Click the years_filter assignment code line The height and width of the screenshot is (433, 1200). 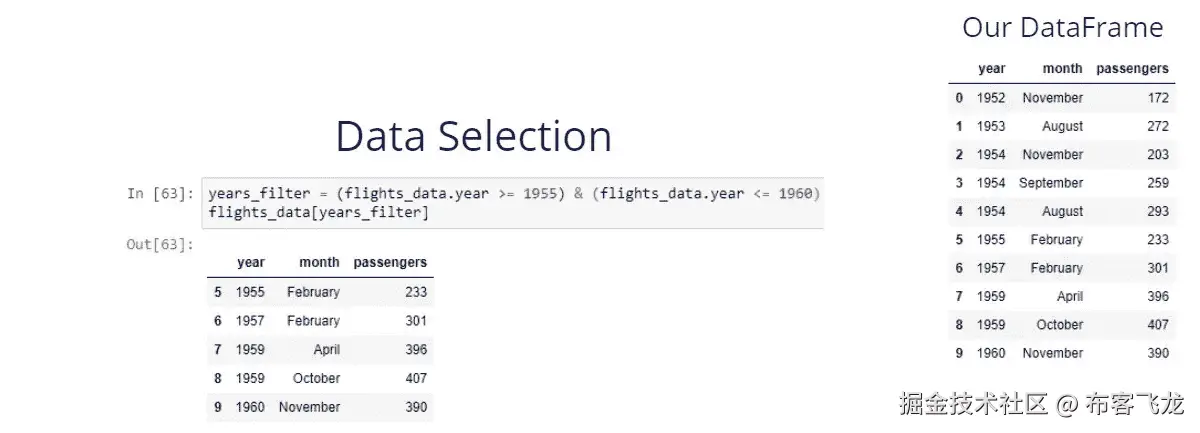514,193
